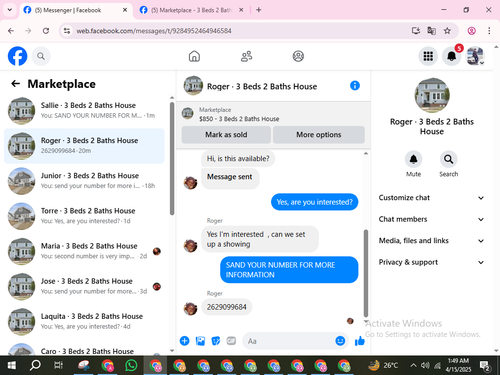Image resolution: width=500 pixels, height=375 pixels.
Task: Click the listing house photo in info panel
Action: coord(432,95)
